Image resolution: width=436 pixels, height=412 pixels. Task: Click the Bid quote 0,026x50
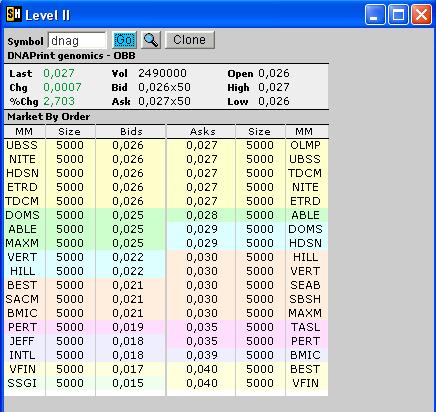tap(164, 87)
